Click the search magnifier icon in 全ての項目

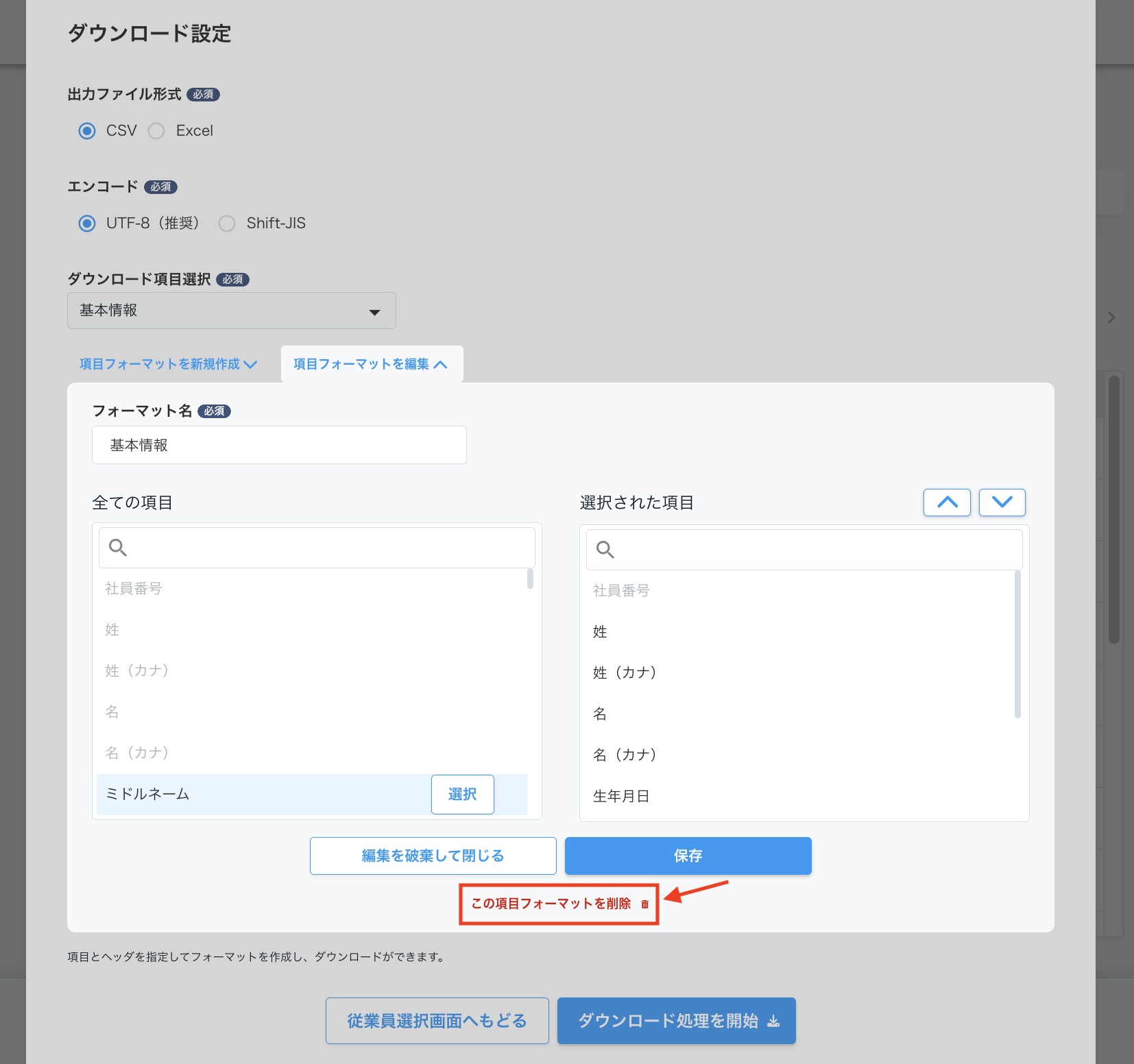pyautogui.click(x=118, y=547)
